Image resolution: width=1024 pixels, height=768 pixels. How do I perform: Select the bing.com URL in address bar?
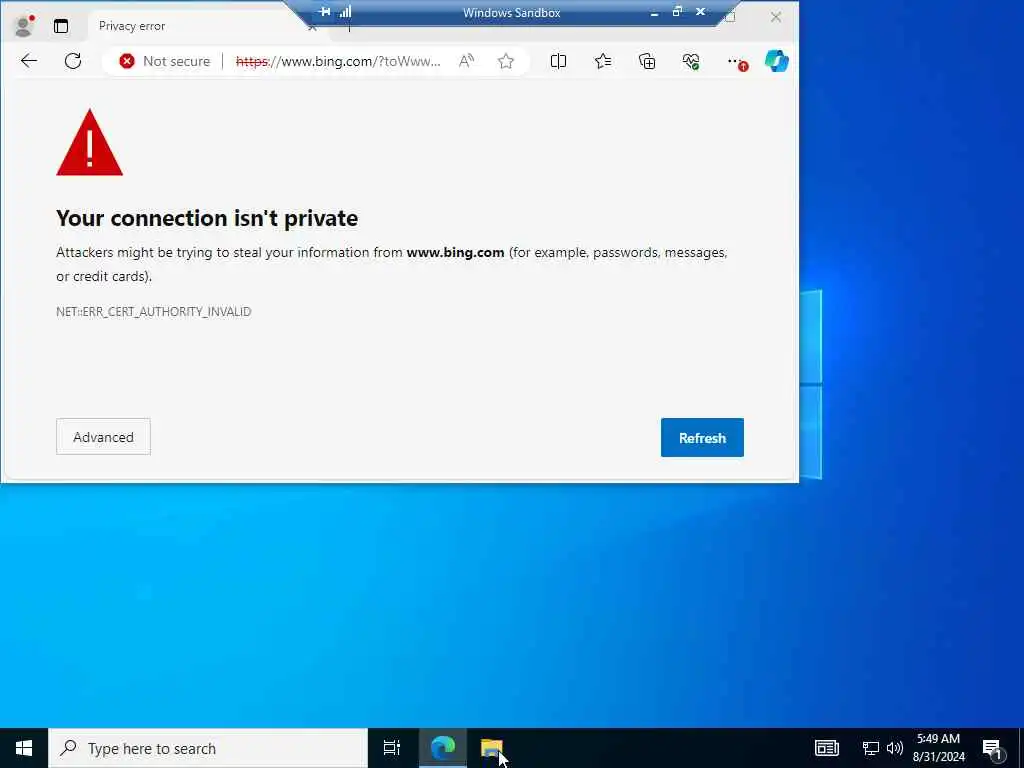pos(338,61)
